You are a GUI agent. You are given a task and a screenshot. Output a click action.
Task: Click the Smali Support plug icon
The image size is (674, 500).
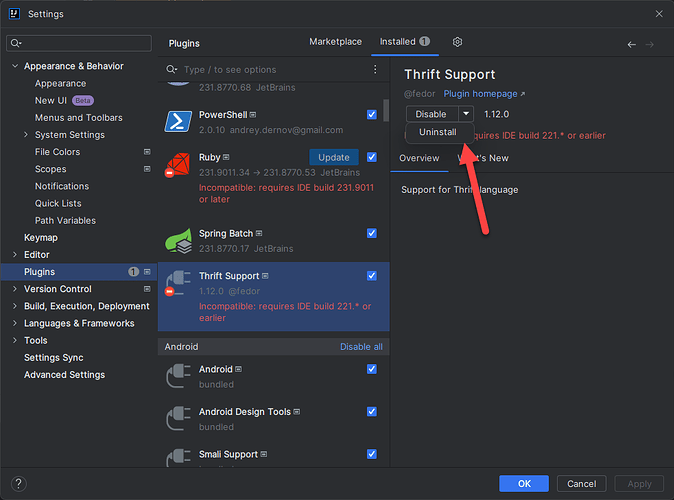[178, 457]
